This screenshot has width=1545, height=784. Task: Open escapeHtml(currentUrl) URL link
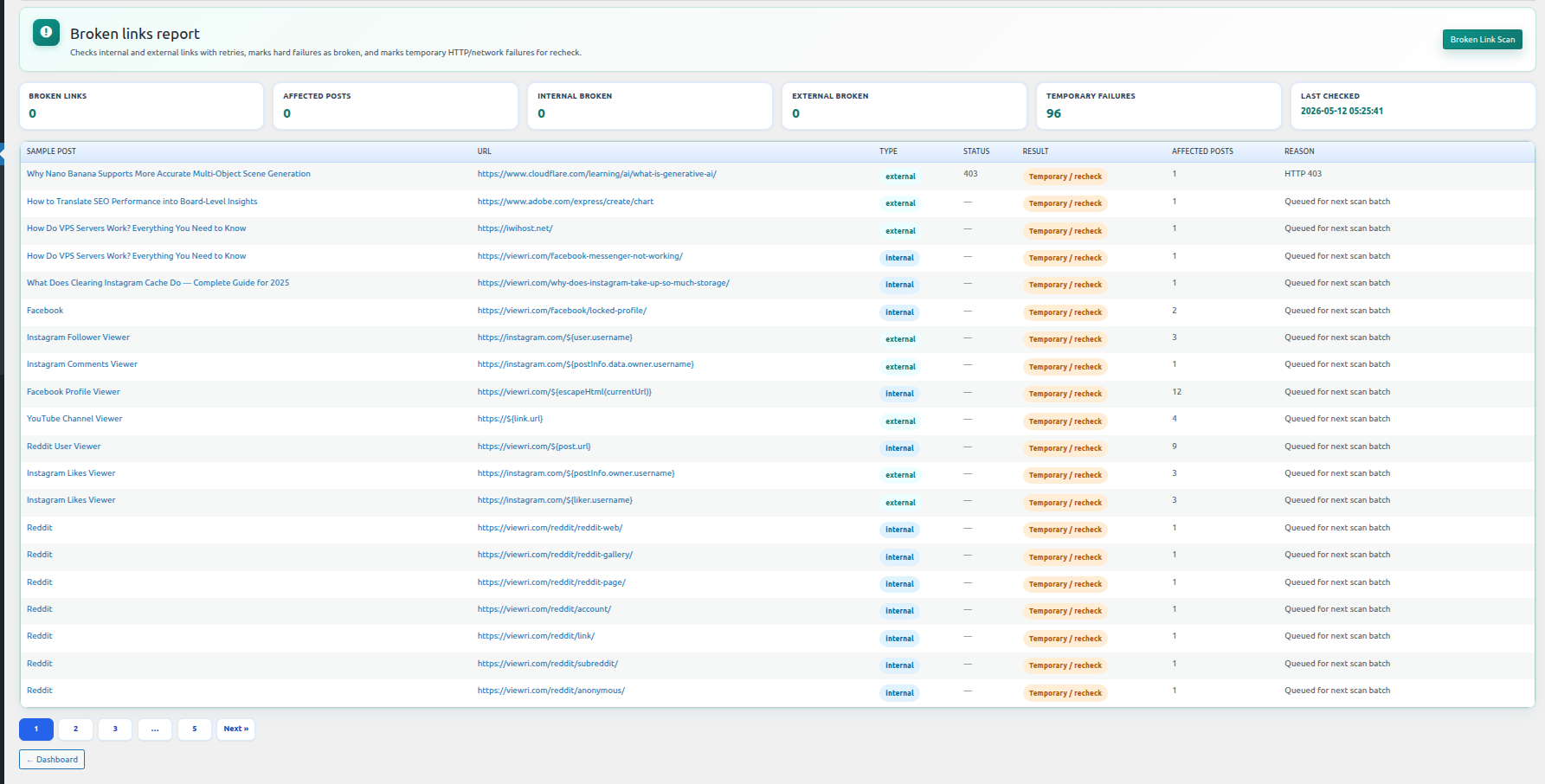[x=564, y=392]
